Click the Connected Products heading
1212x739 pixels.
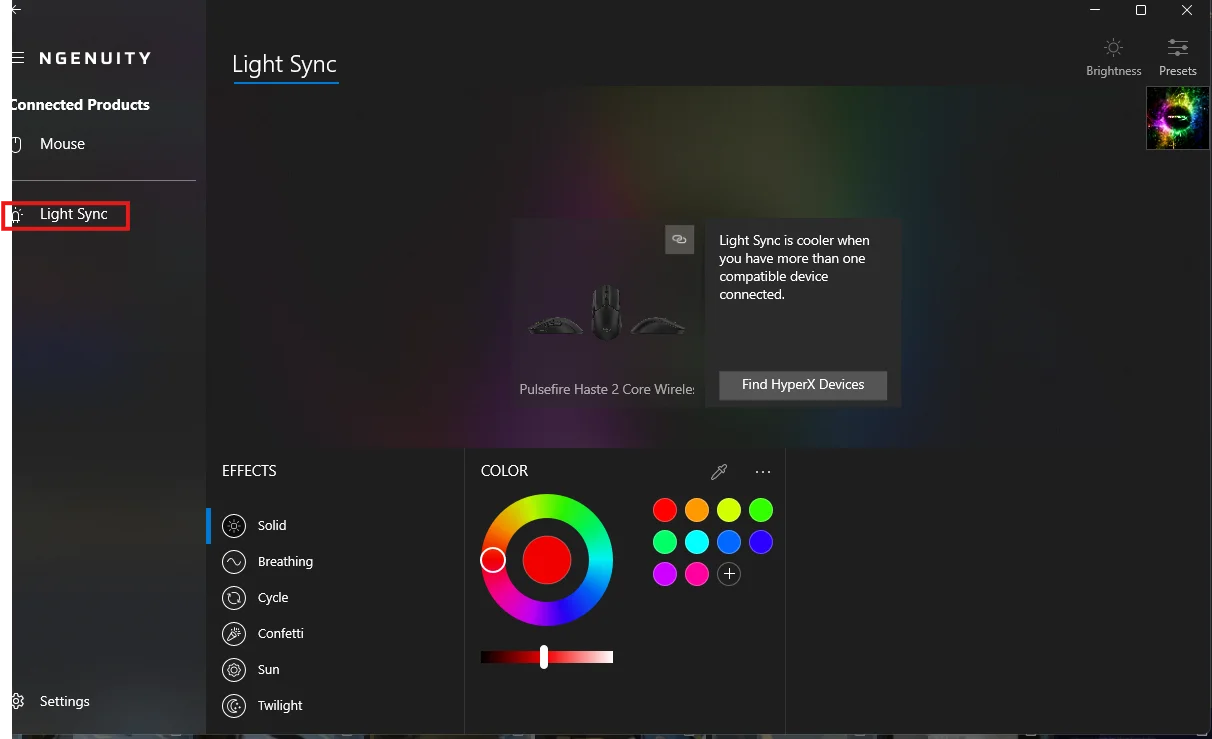point(80,105)
